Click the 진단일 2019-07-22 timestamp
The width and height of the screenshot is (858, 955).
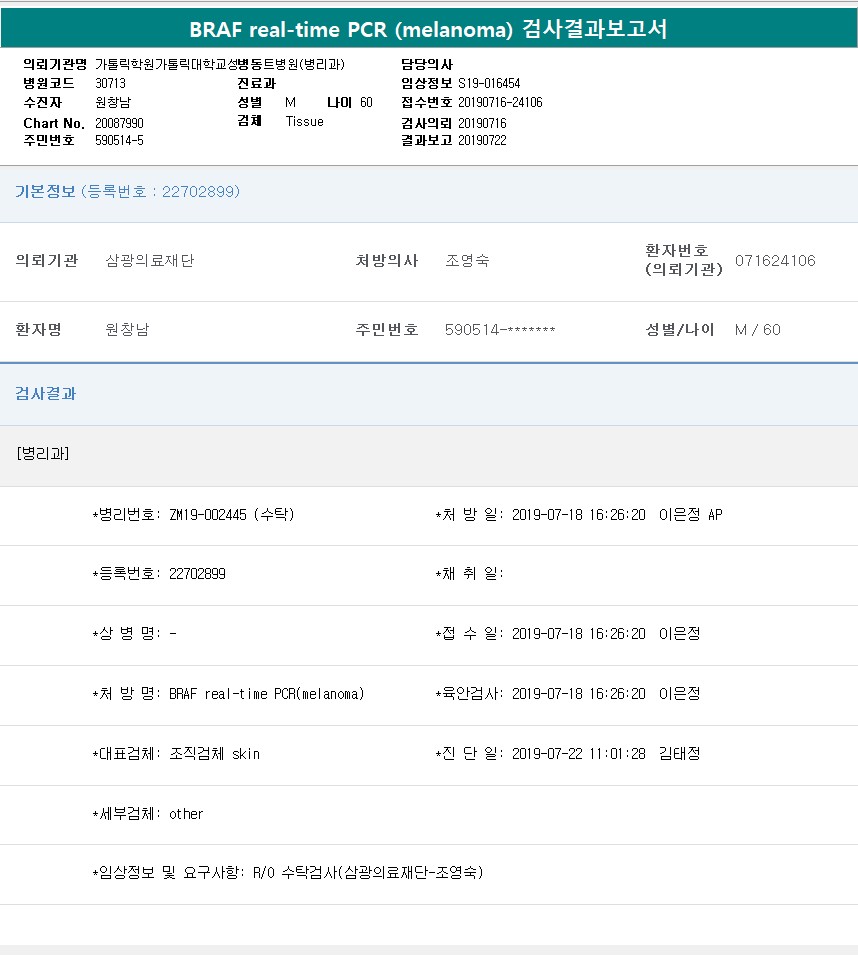coord(578,754)
